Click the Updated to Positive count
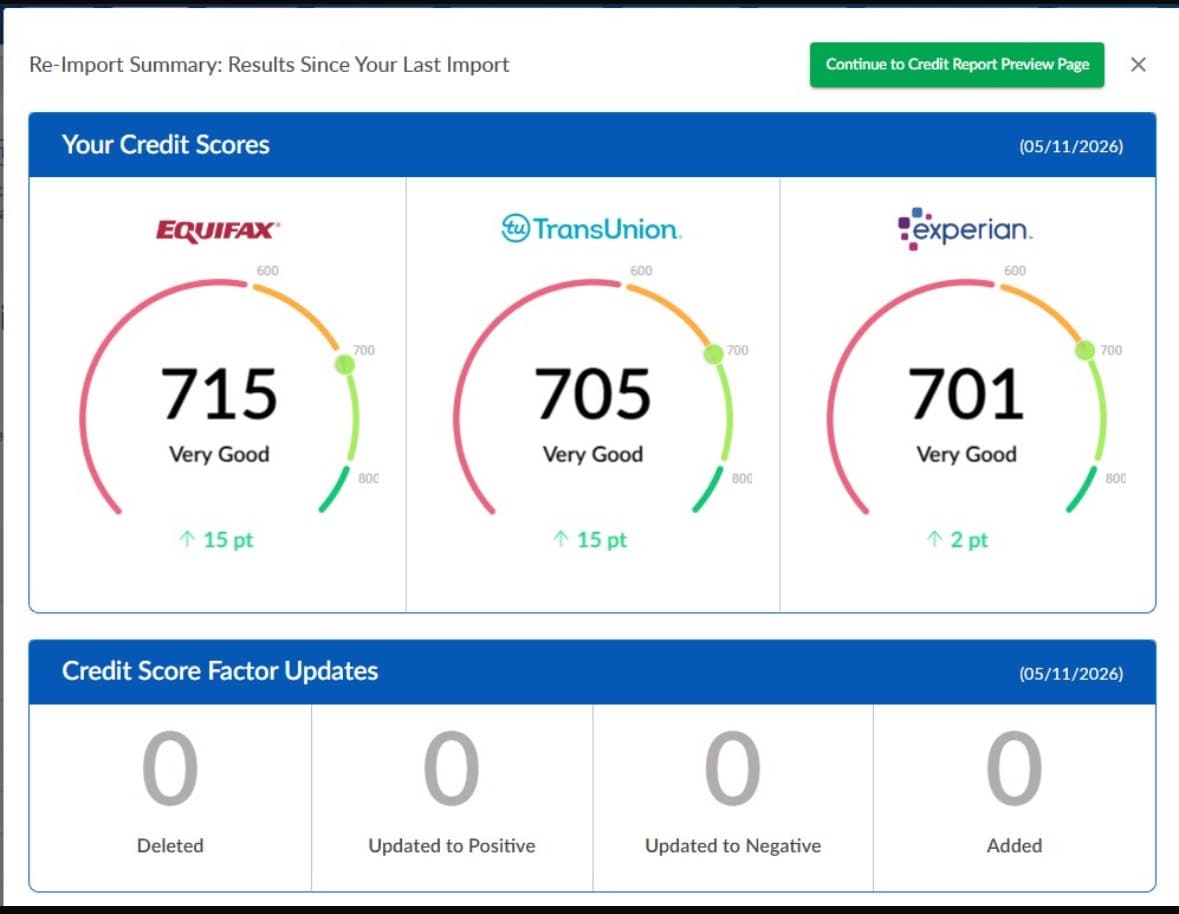The image size is (1179, 914). point(451,768)
